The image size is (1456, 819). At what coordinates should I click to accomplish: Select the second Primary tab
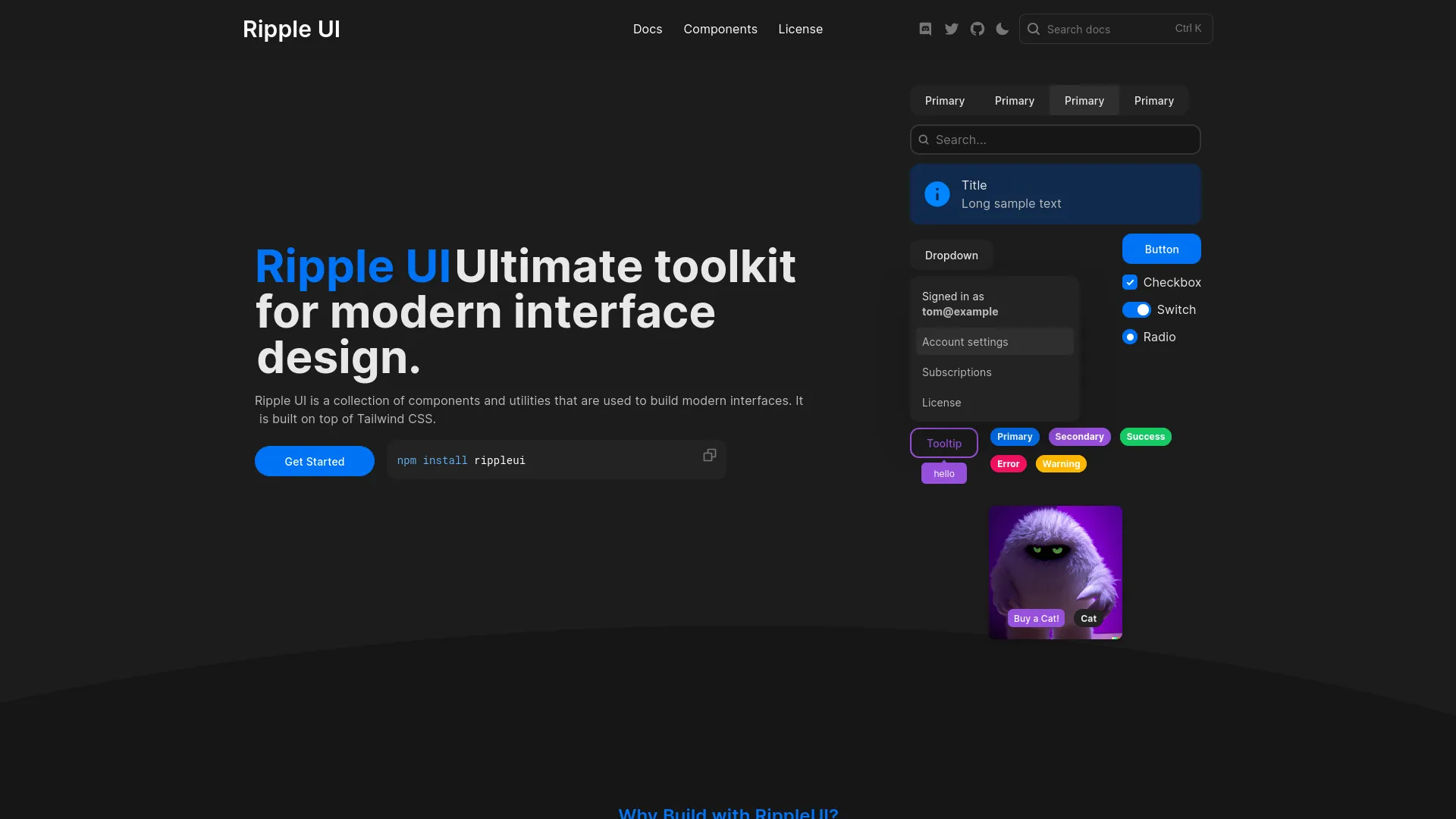(x=1015, y=101)
